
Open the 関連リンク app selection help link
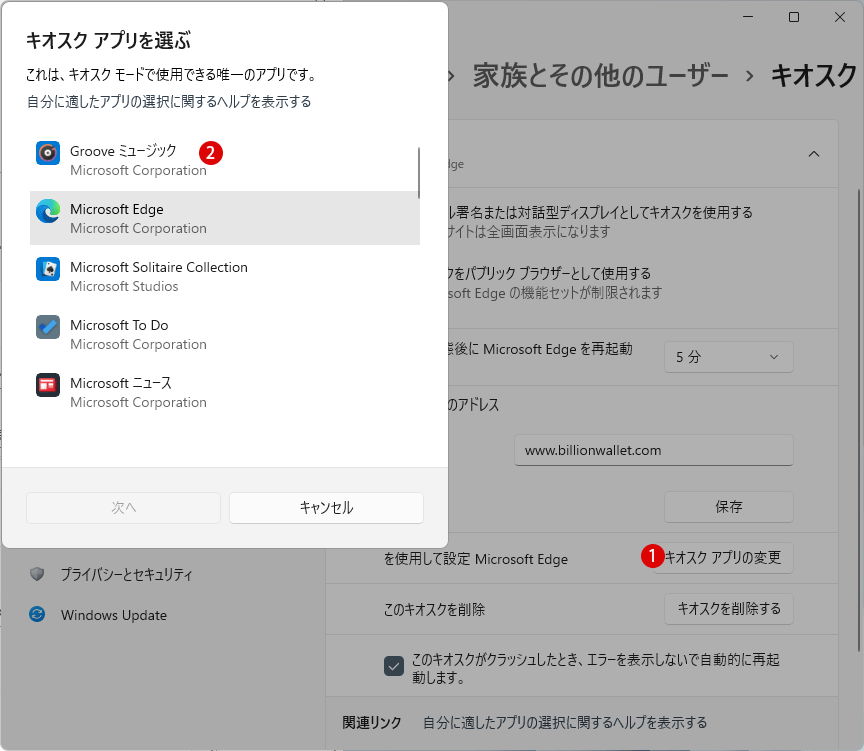(x=565, y=722)
